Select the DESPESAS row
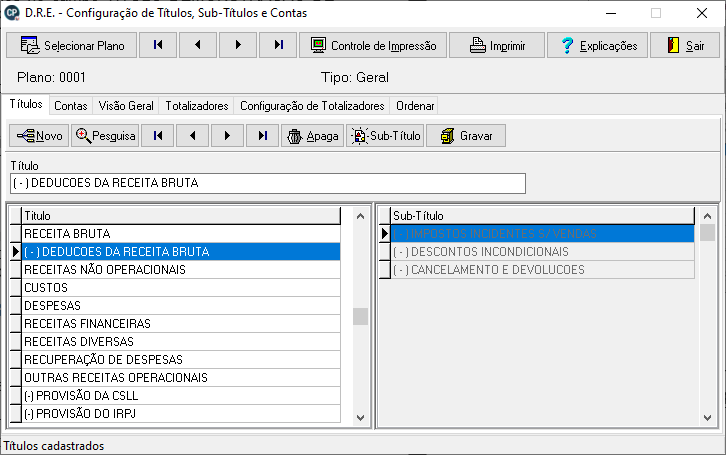 [x=181, y=306]
